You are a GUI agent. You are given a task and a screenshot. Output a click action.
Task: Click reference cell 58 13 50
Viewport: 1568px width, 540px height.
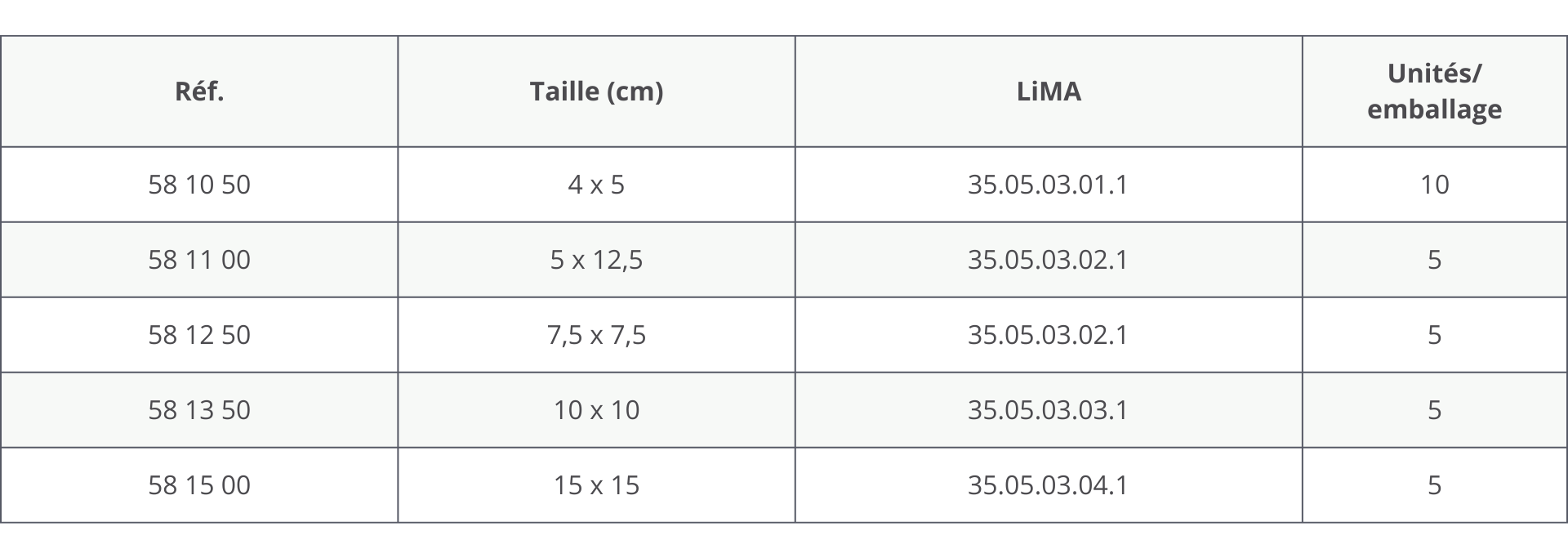[x=199, y=410]
